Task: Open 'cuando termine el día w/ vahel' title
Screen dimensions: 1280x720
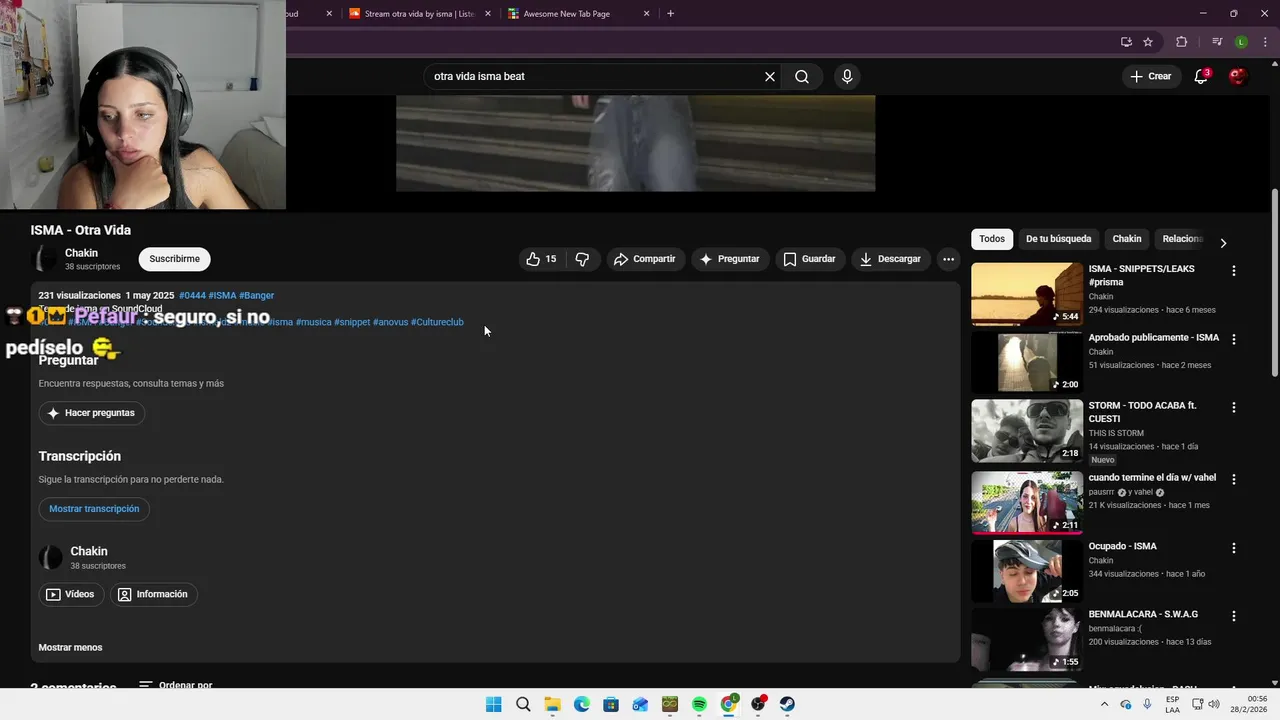Action: [x=1152, y=478]
